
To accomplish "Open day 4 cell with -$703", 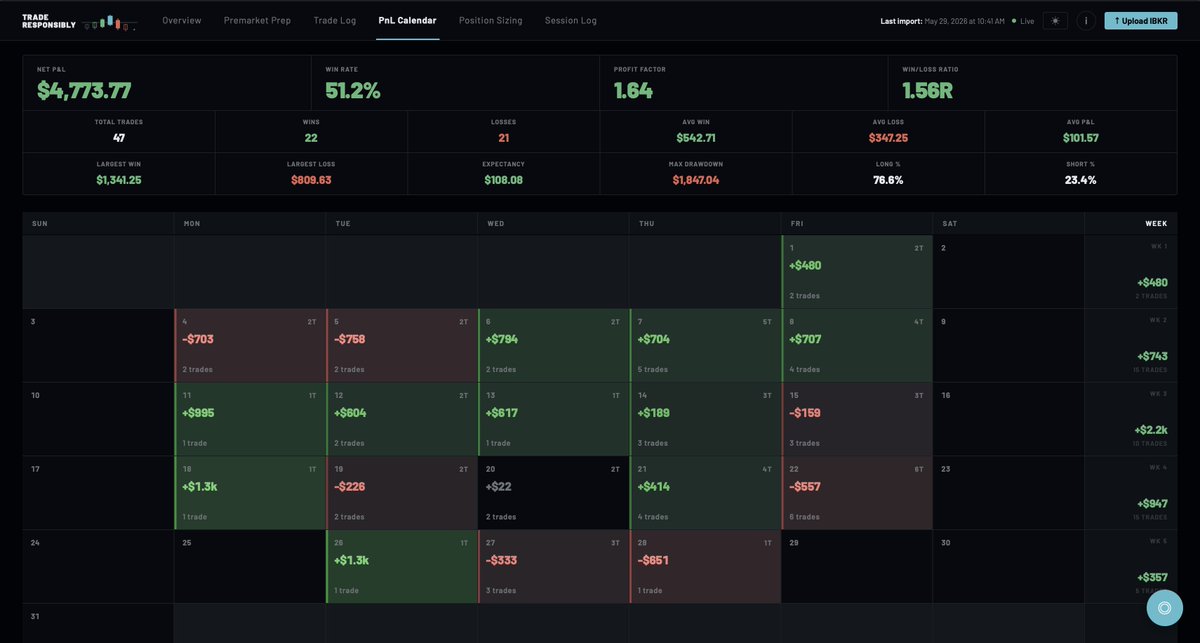I will (x=250, y=345).
